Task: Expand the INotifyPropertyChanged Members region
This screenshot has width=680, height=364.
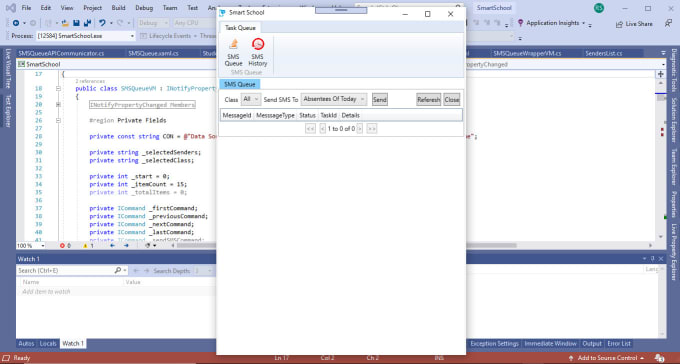Action: point(58,105)
